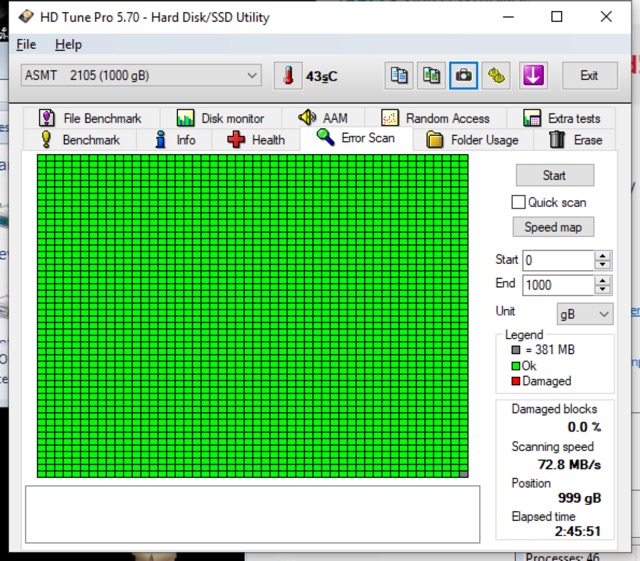Open options via the yellow gears icon

pyautogui.click(x=496, y=75)
